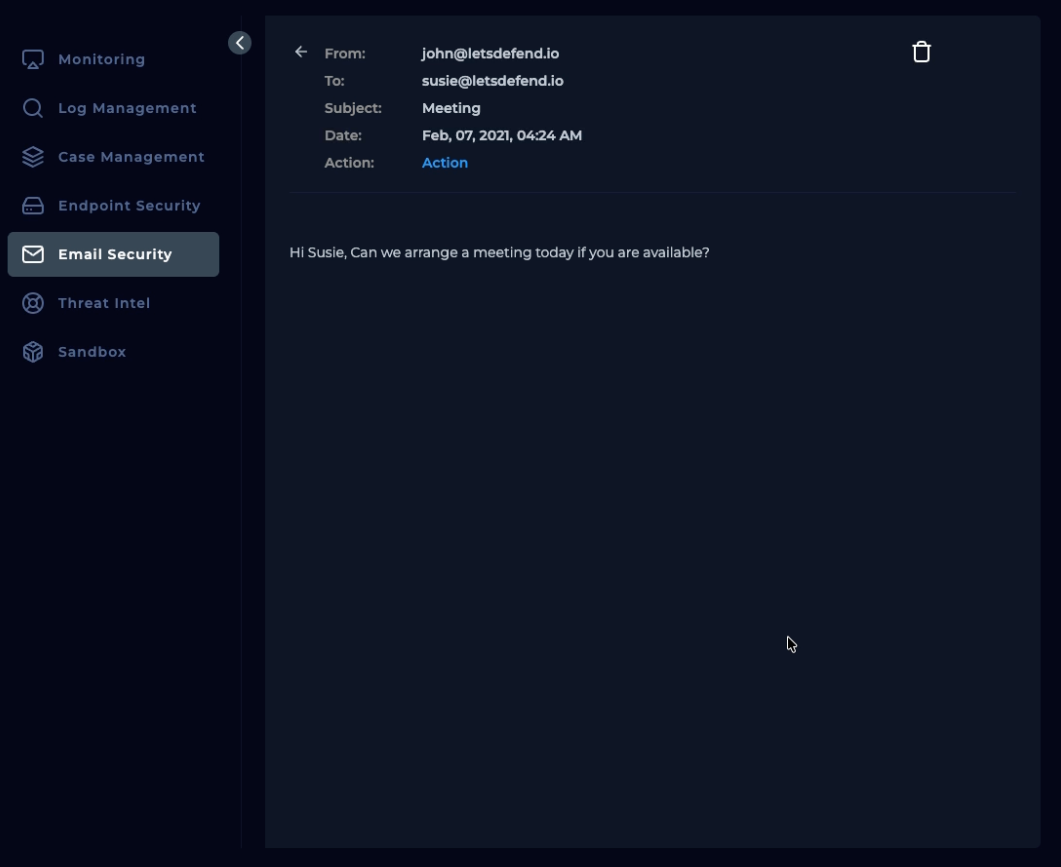Navigate to Case Management text entry
Viewport: 1061px width, 867px height.
pyautogui.click(x=131, y=157)
